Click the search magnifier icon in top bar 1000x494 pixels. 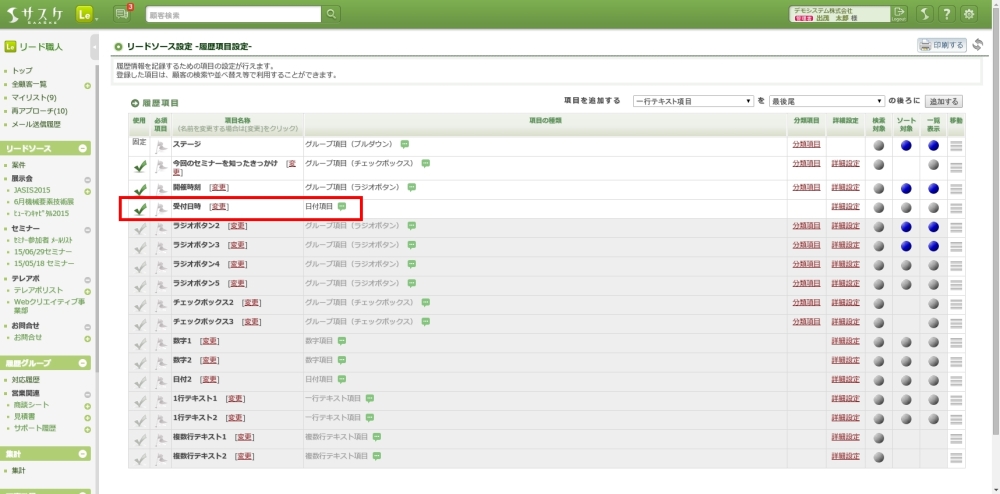(x=331, y=13)
